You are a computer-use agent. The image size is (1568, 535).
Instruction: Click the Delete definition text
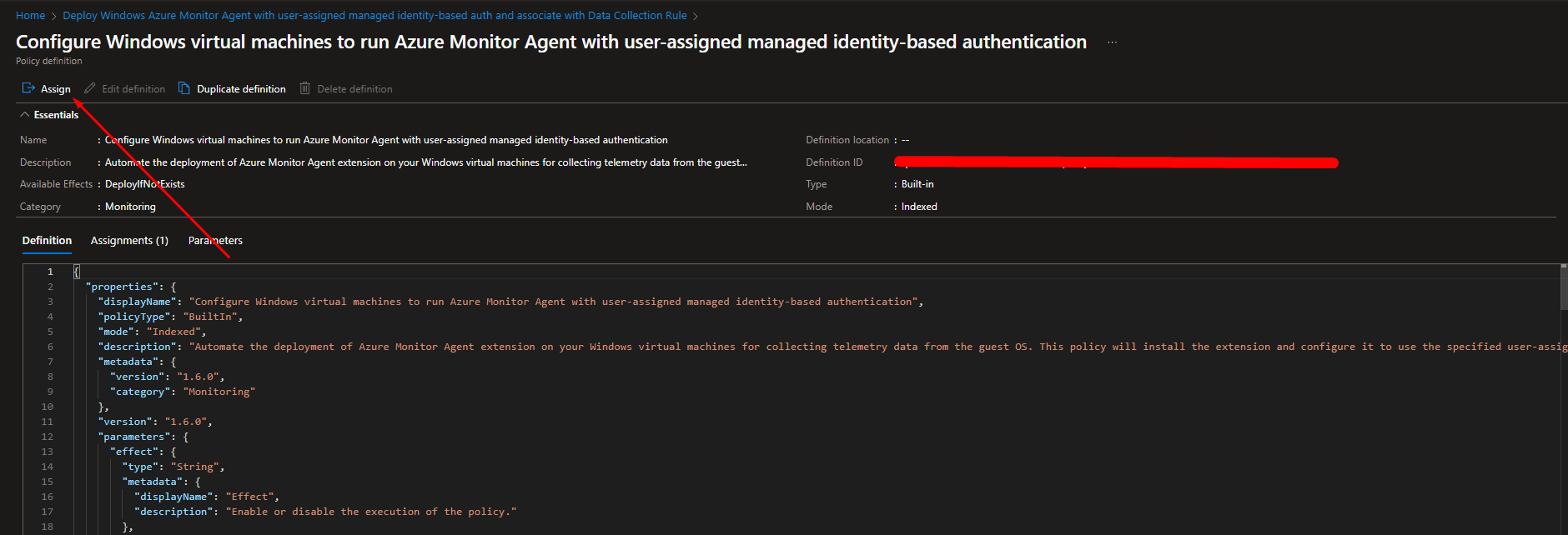[354, 89]
